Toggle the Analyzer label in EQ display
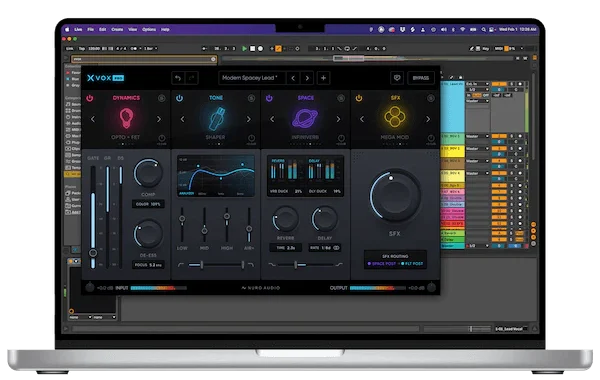Viewport: 600px width, 380px height. click(187, 193)
